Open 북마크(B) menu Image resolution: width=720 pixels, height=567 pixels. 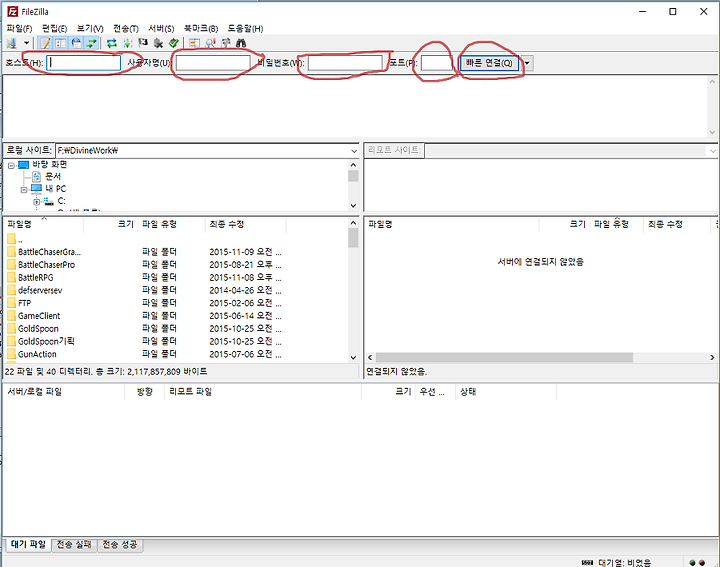(x=201, y=28)
